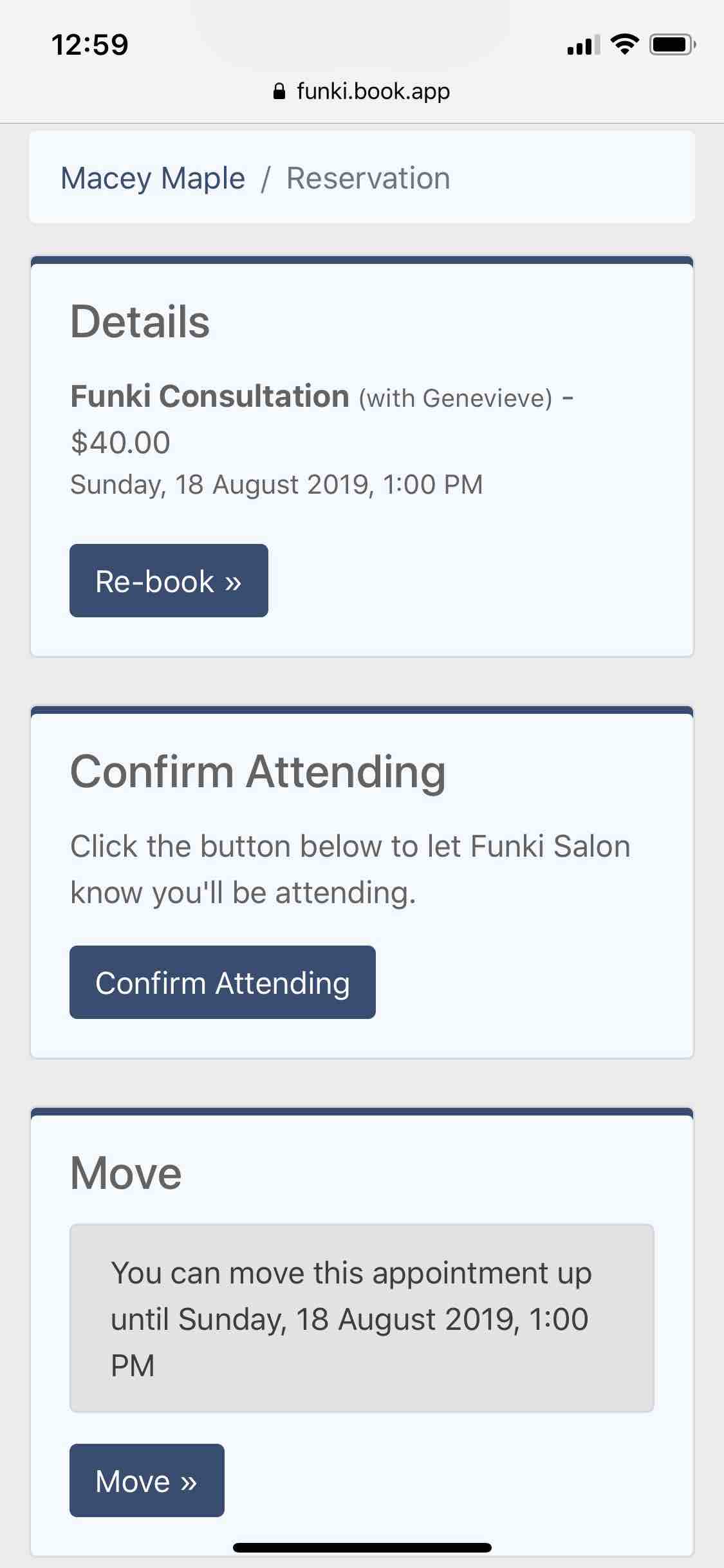
Task: Click the Details card heading
Action: (x=140, y=321)
